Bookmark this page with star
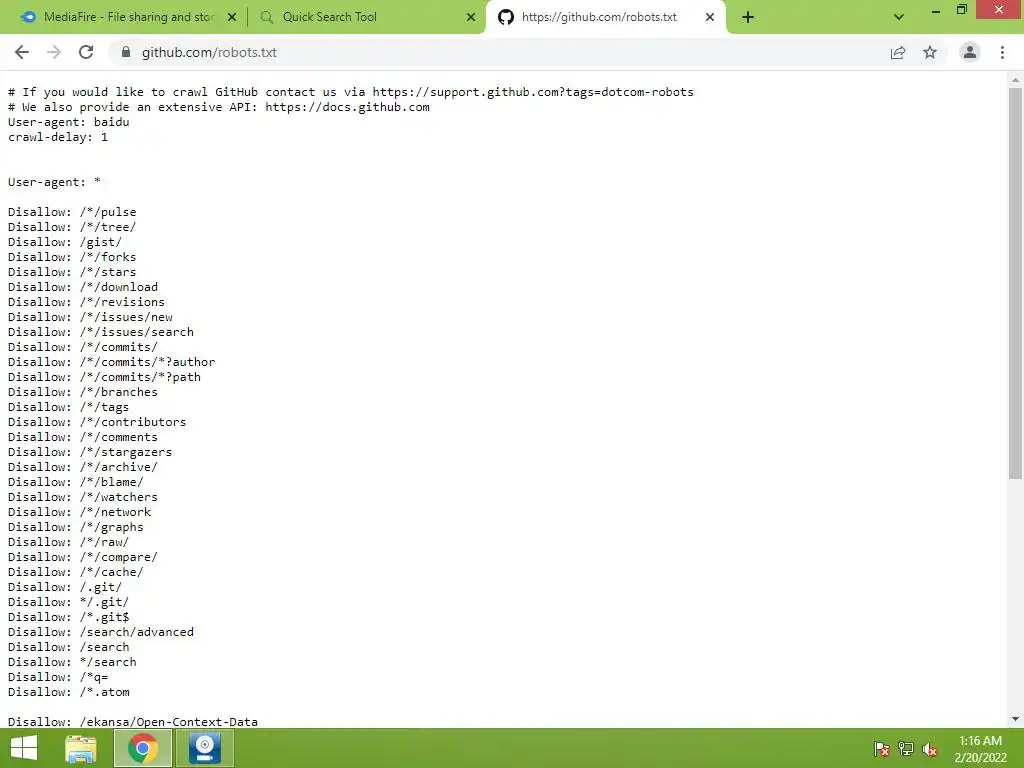The width and height of the screenshot is (1024, 768). point(930,52)
